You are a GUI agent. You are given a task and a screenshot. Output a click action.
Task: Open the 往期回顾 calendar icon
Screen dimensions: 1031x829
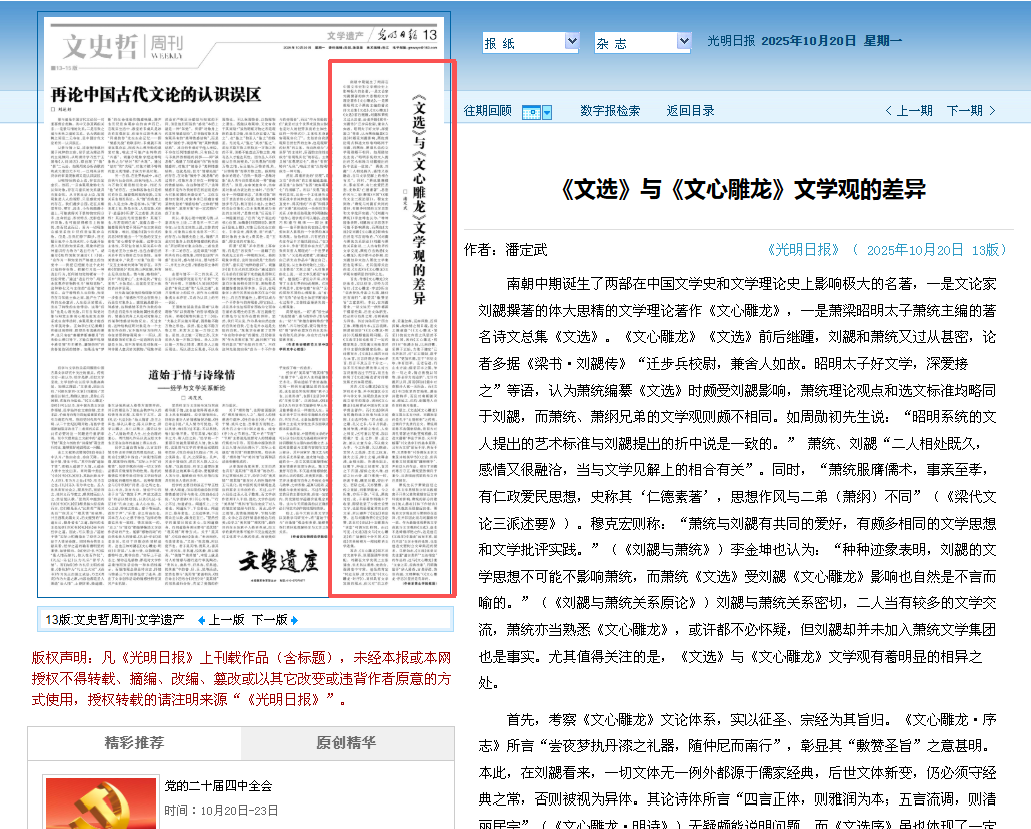[532, 111]
